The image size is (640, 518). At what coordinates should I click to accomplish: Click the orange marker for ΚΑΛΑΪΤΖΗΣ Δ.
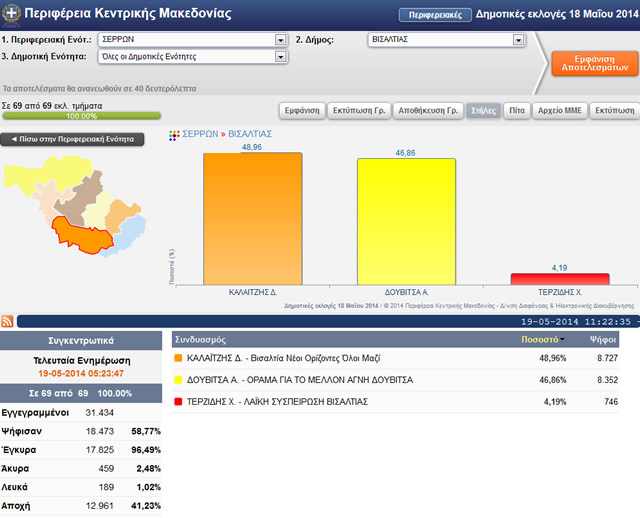[178, 358]
